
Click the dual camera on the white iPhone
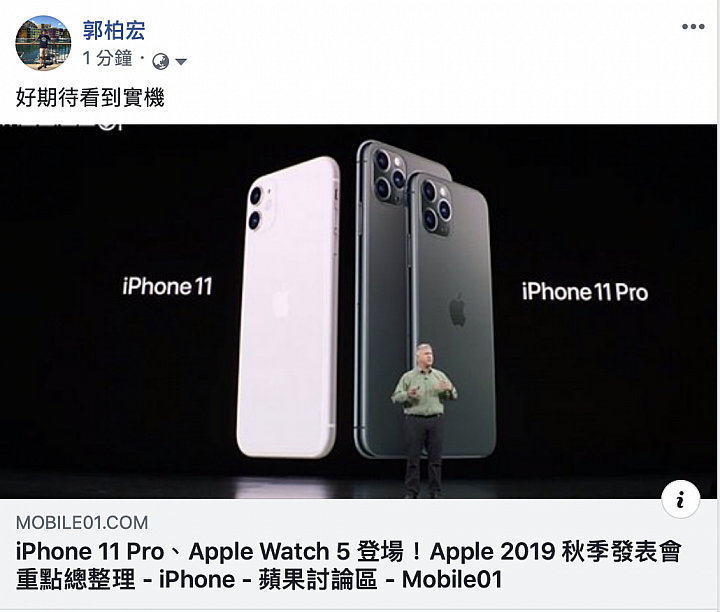[x=260, y=208]
